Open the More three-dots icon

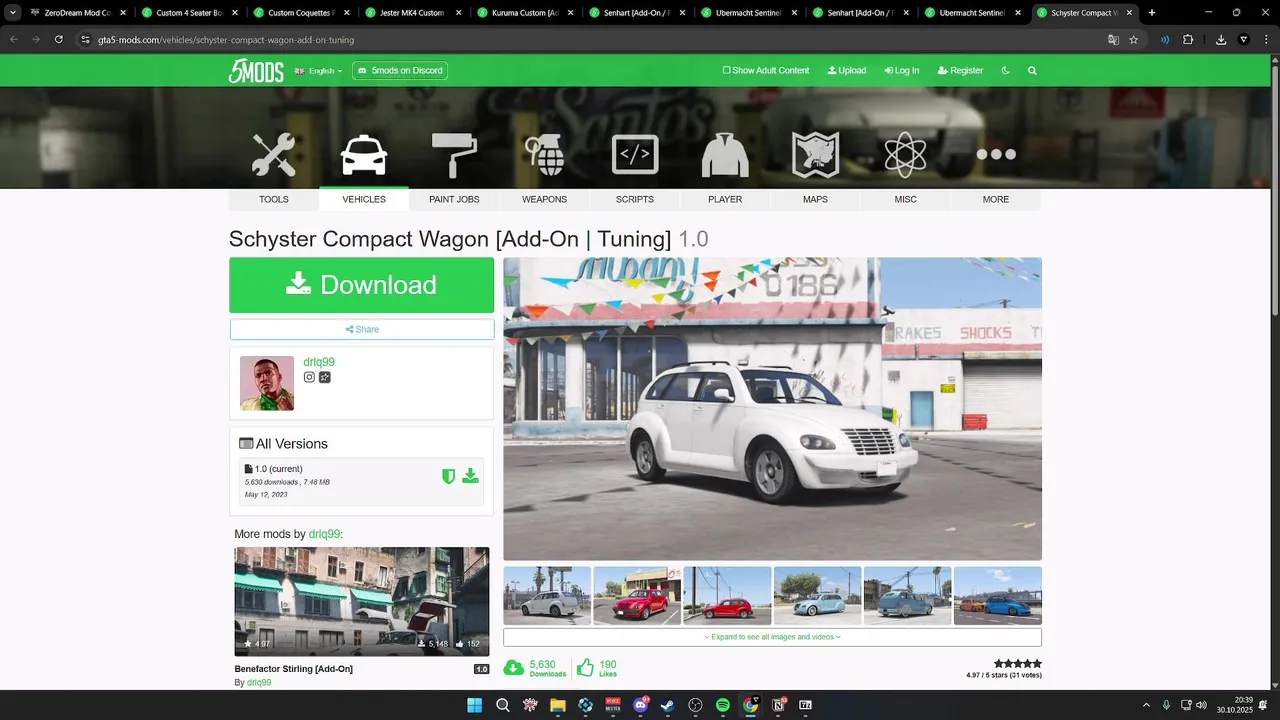coord(996,154)
